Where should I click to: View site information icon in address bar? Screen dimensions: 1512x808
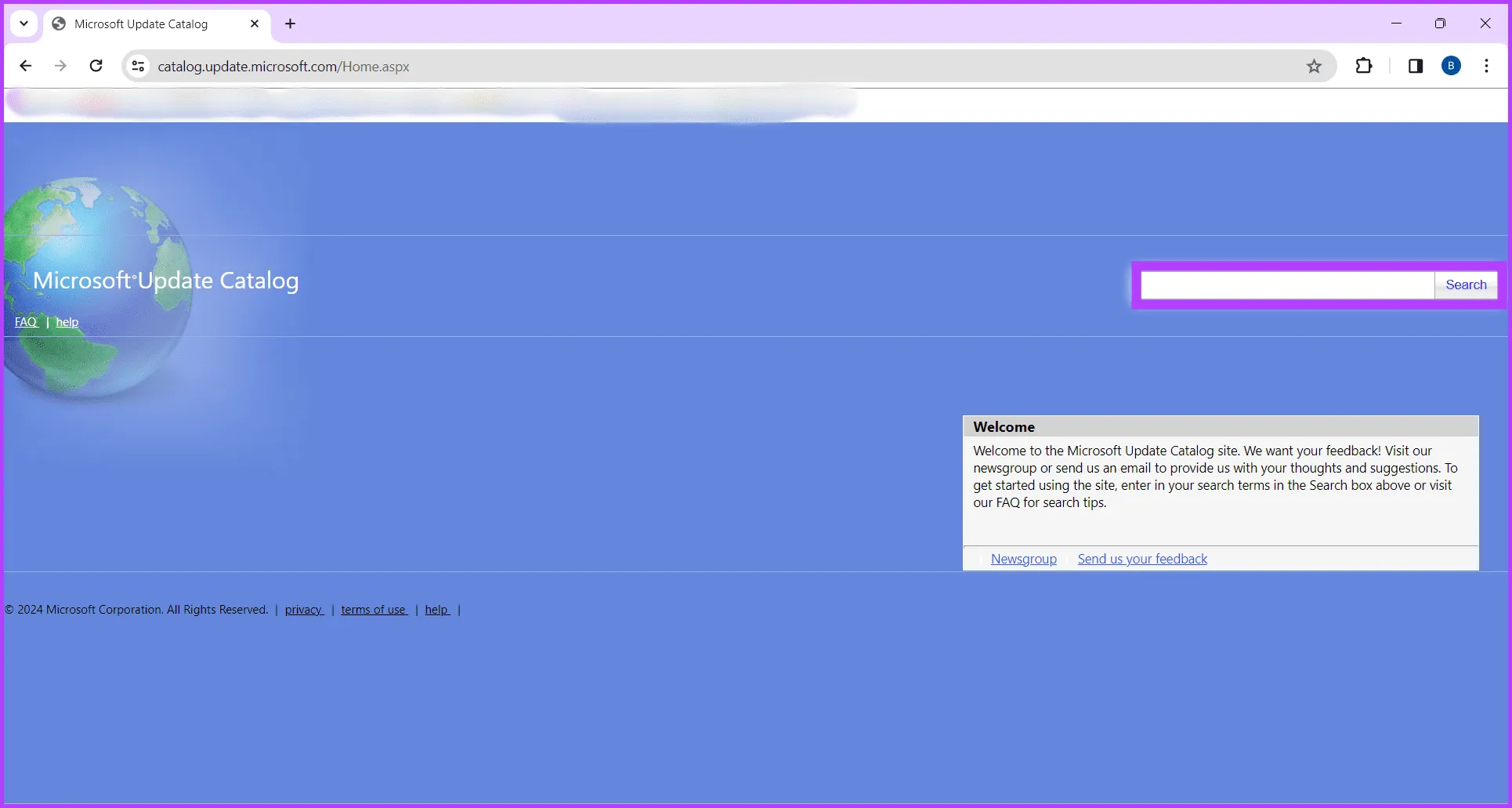tap(138, 67)
